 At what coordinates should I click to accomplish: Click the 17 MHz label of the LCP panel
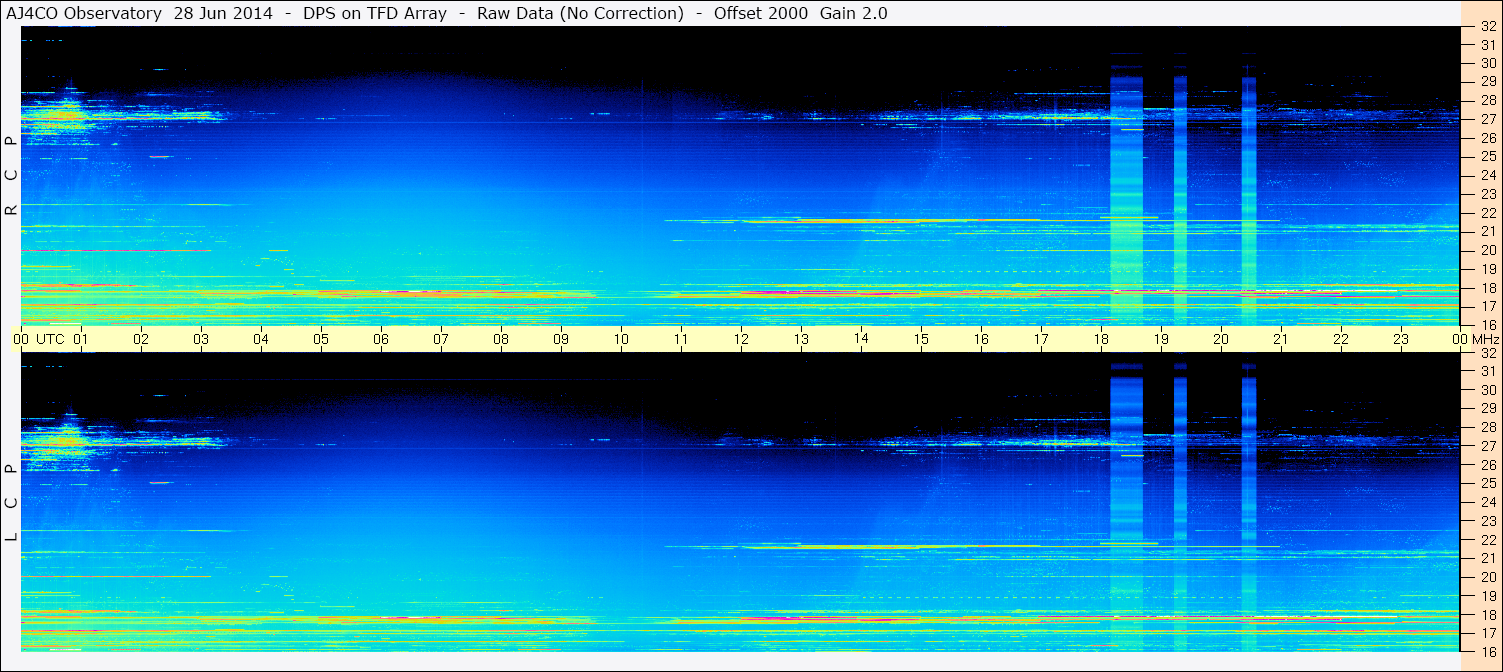(1488, 633)
